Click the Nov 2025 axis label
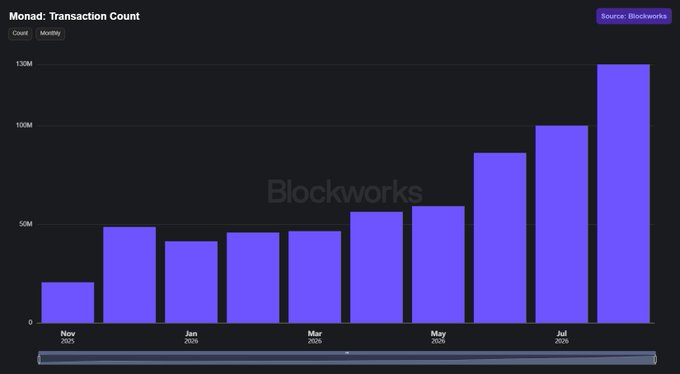The height and width of the screenshot is (374, 680). pos(68,337)
